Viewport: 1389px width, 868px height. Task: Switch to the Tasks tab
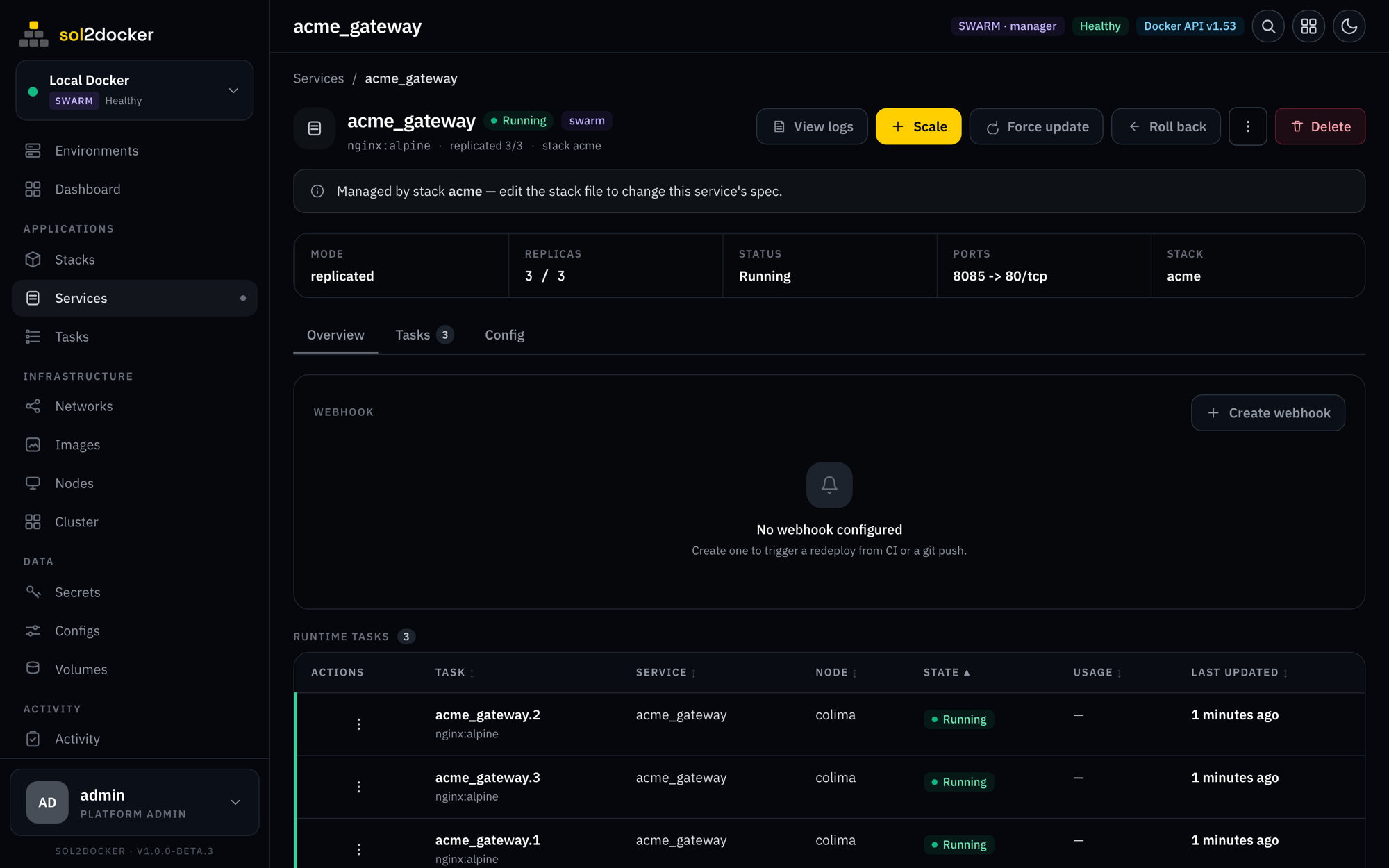click(424, 335)
